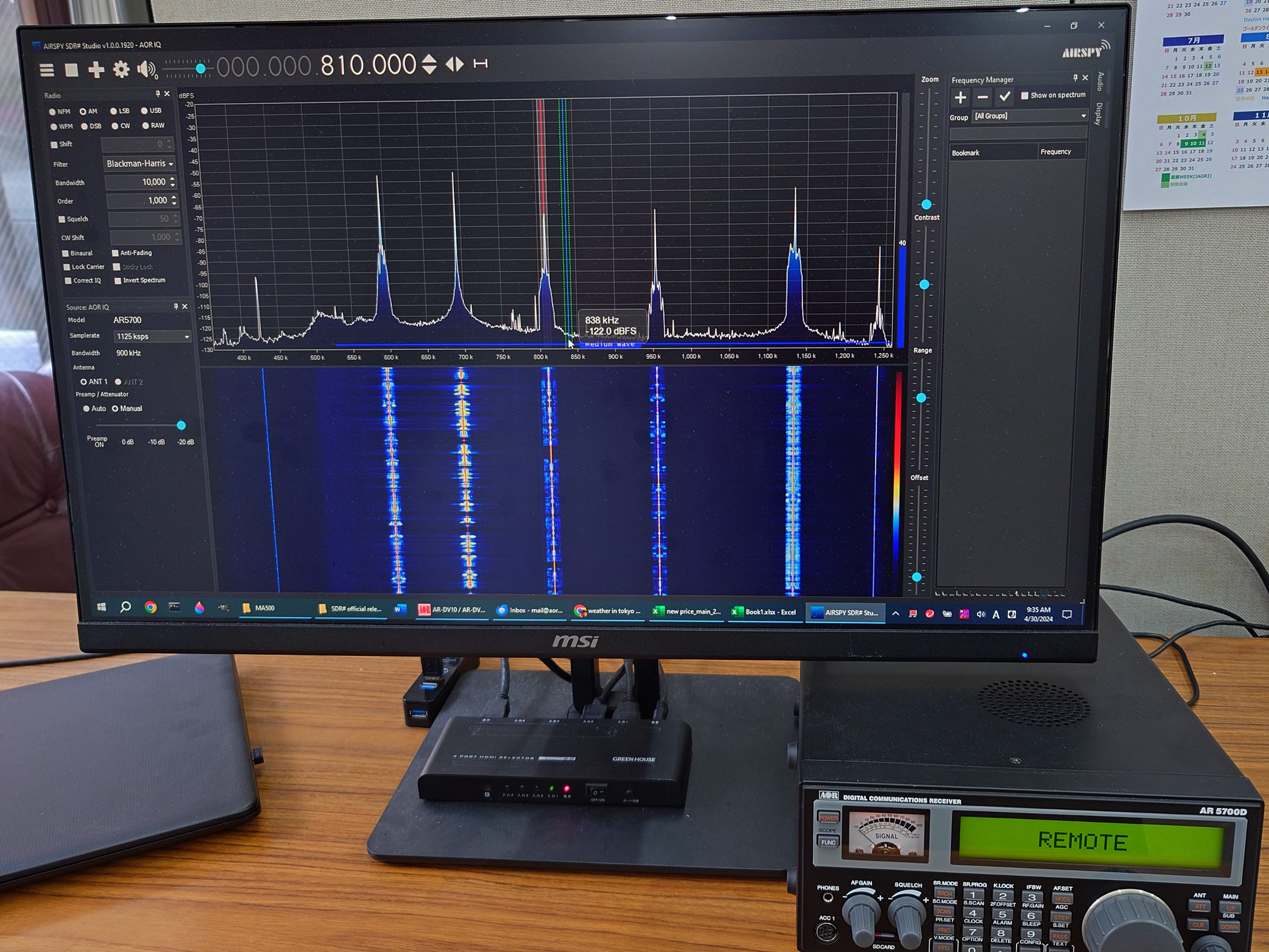Screen dimensions: 1269x952
Task: Close the Radio panel
Action: (167, 94)
